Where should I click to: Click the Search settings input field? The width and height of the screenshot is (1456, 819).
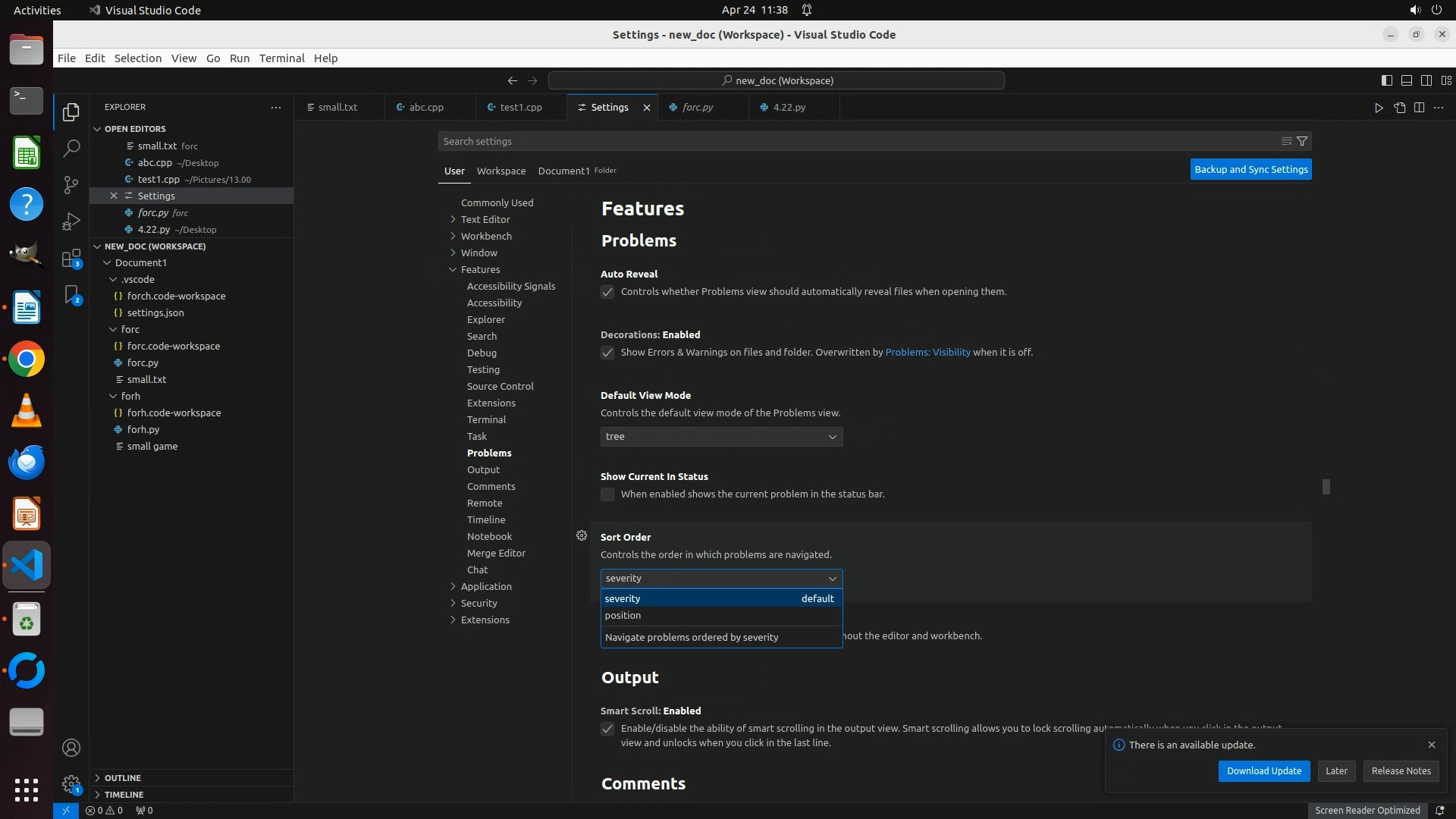(857, 141)
